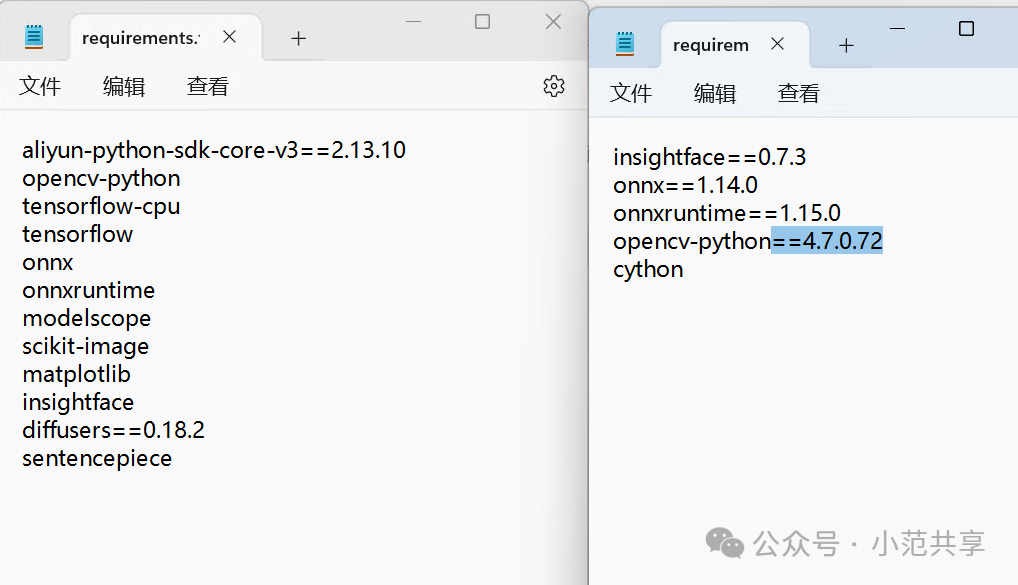Viewport: 1018px width, 585px height.
Task: Open 编辑 menu in left Notepad window
Action: [x=123, y=86]
